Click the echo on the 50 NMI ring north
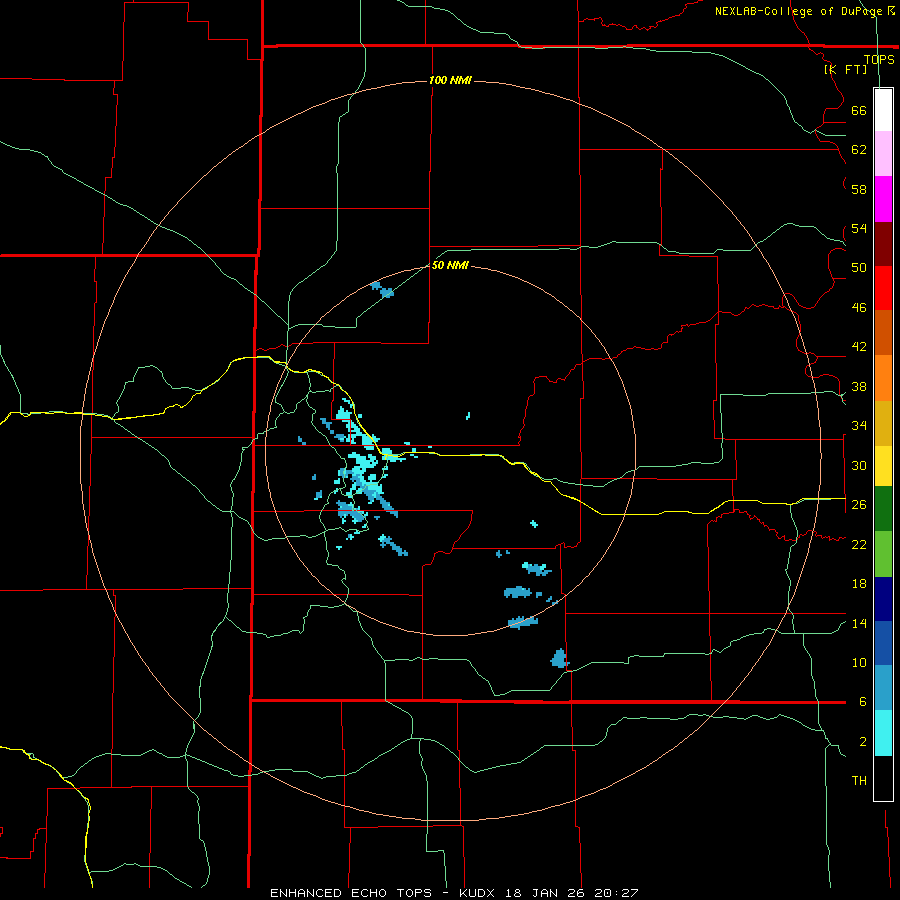This screenshot has height=900, width=900. [382, 289]
